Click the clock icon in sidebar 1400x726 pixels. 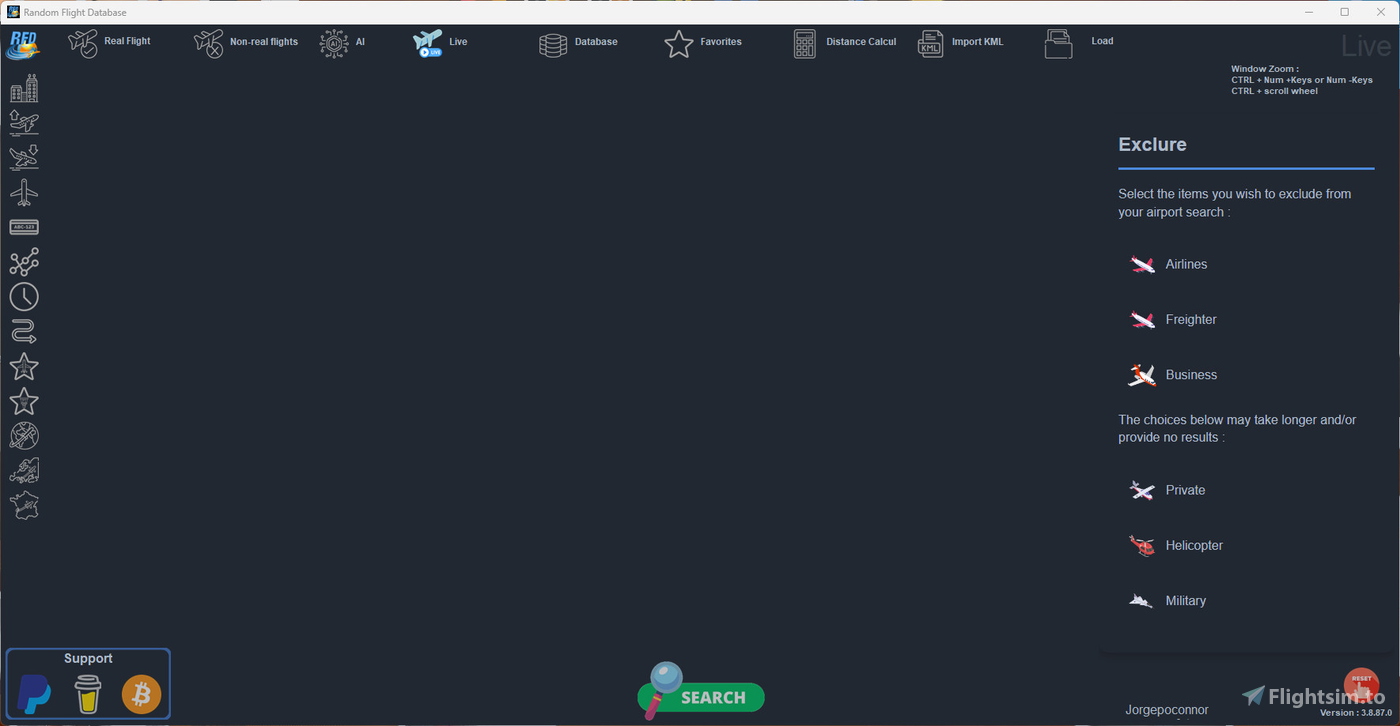tap(24, 297)
